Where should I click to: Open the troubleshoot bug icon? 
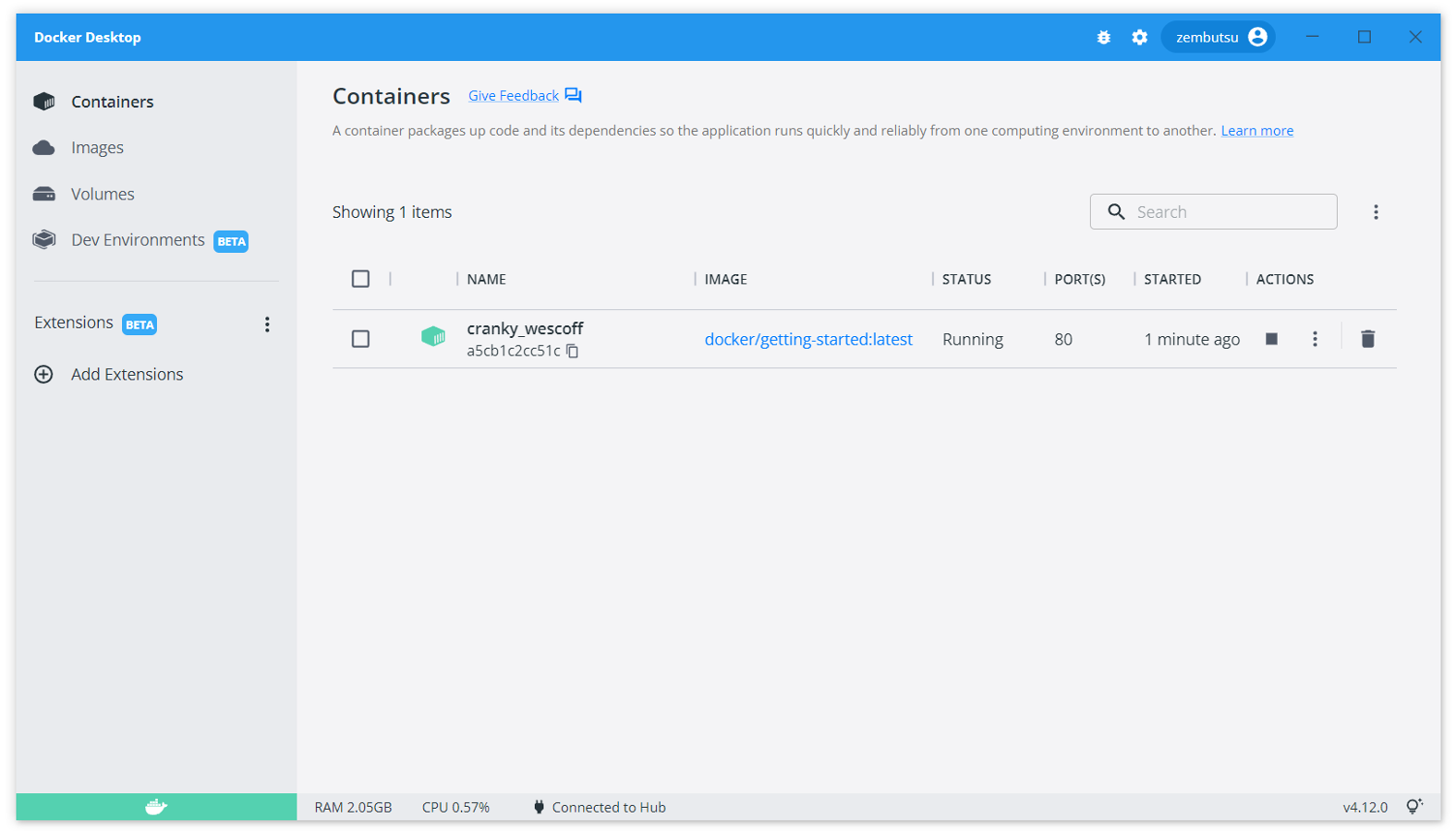click(x=1103, y=38)
